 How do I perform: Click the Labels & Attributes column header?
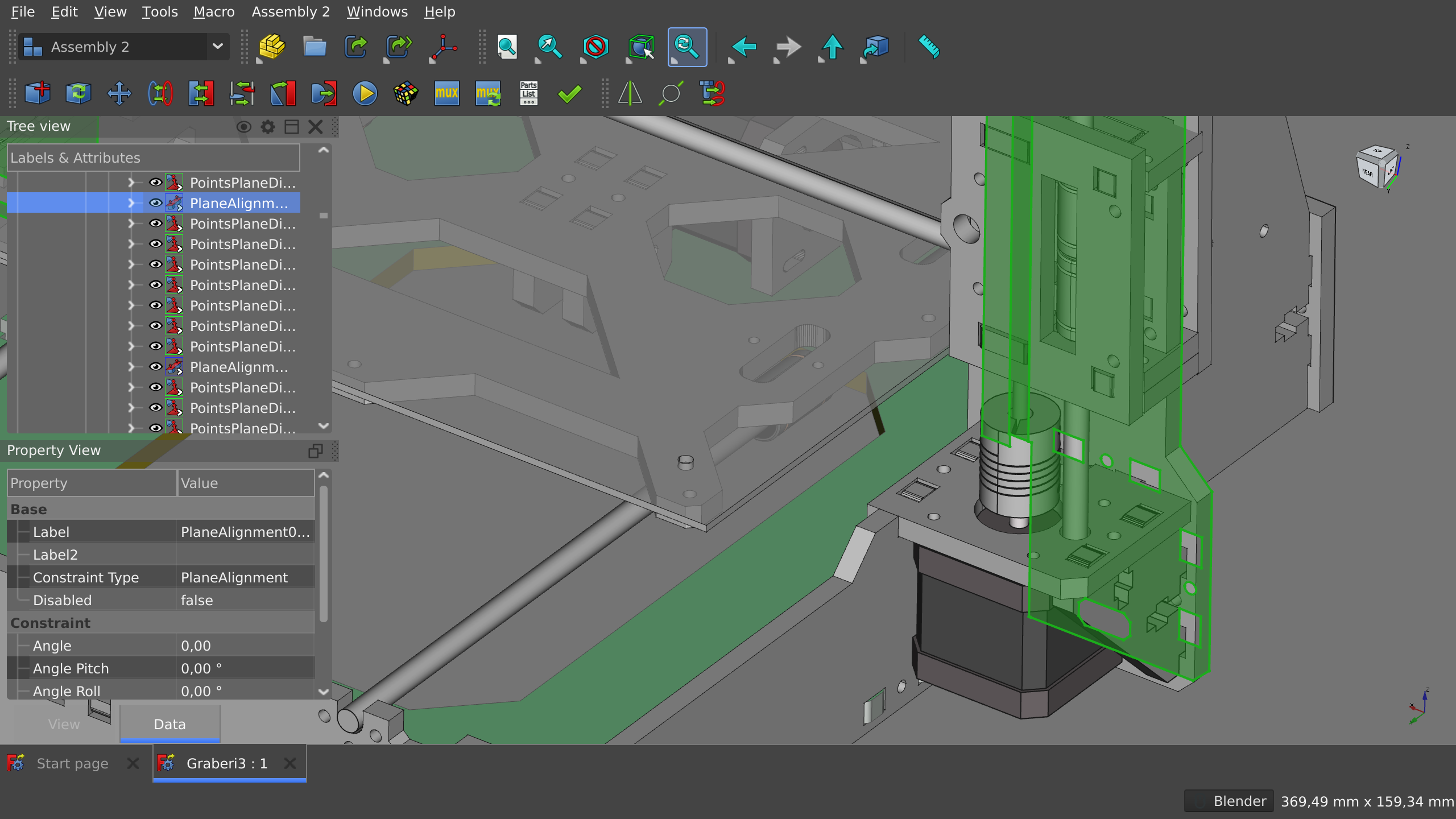coord(154,158)
